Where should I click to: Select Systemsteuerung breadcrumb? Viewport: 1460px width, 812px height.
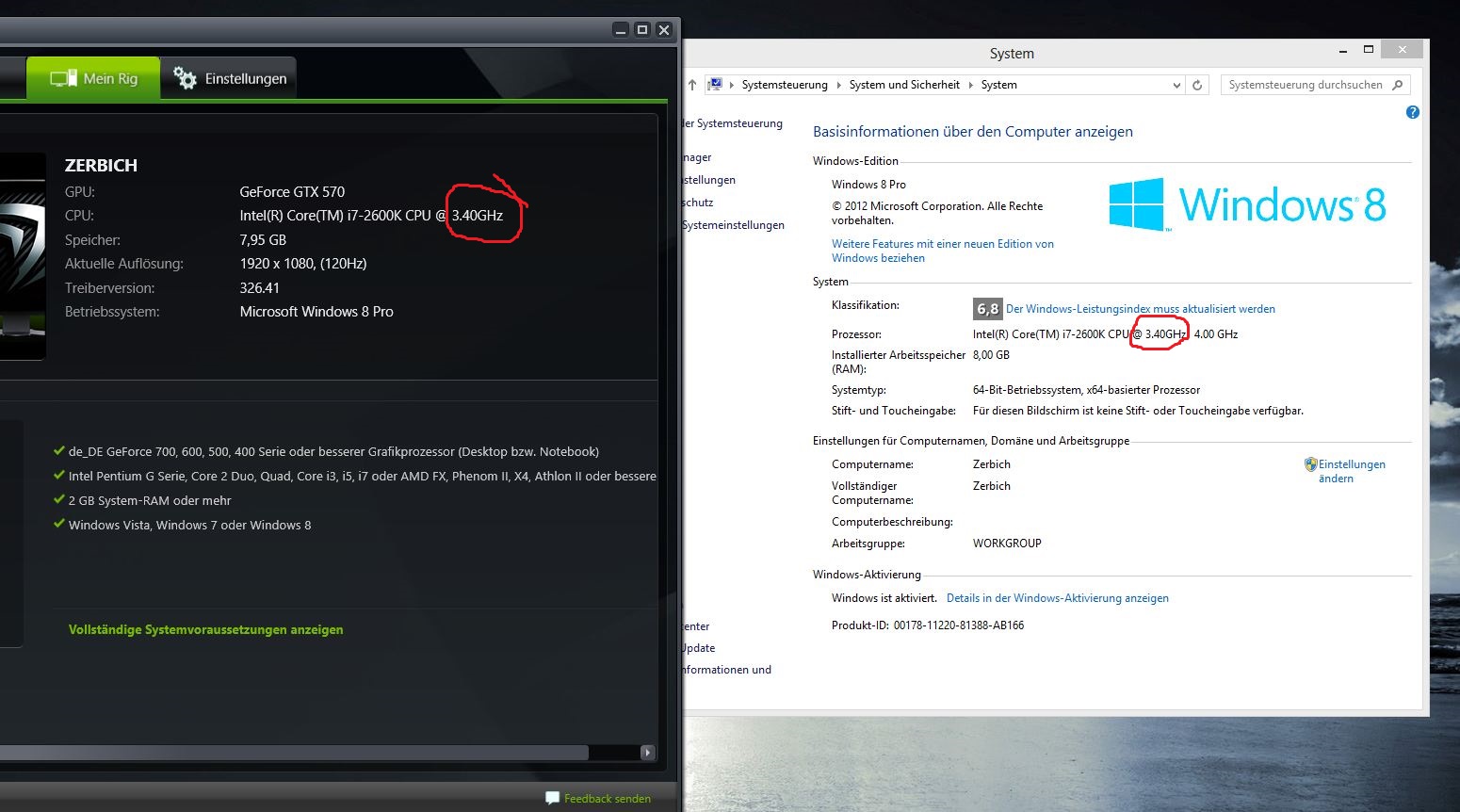pos(785,85)
